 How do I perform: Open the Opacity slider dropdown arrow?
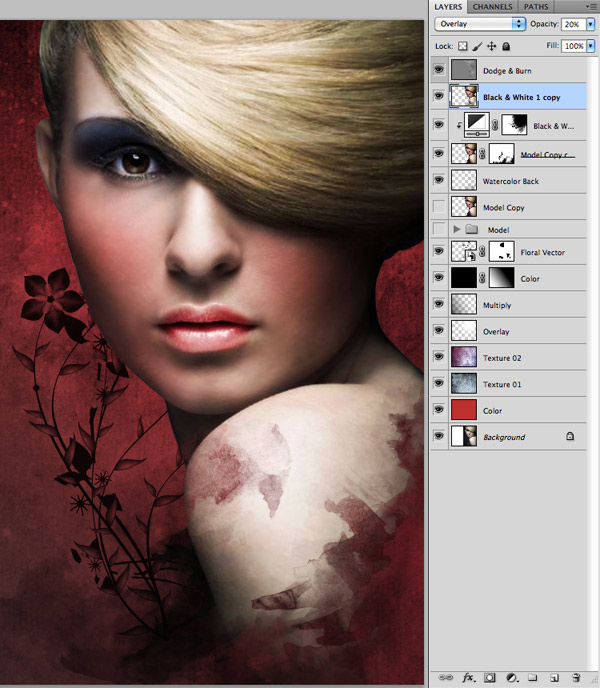pyautogui.click(x=590, y=23)
